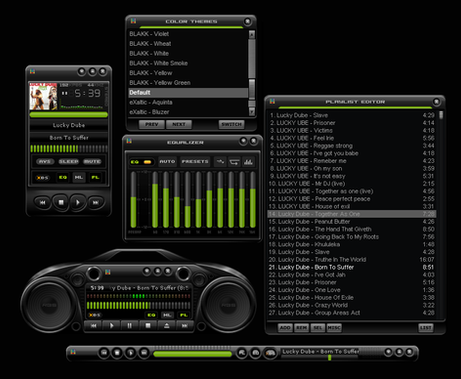Click the Winamp logo in main player title bar
This screenshot has width=461, height=379.
pyautogui.click(x=32, y=71)
